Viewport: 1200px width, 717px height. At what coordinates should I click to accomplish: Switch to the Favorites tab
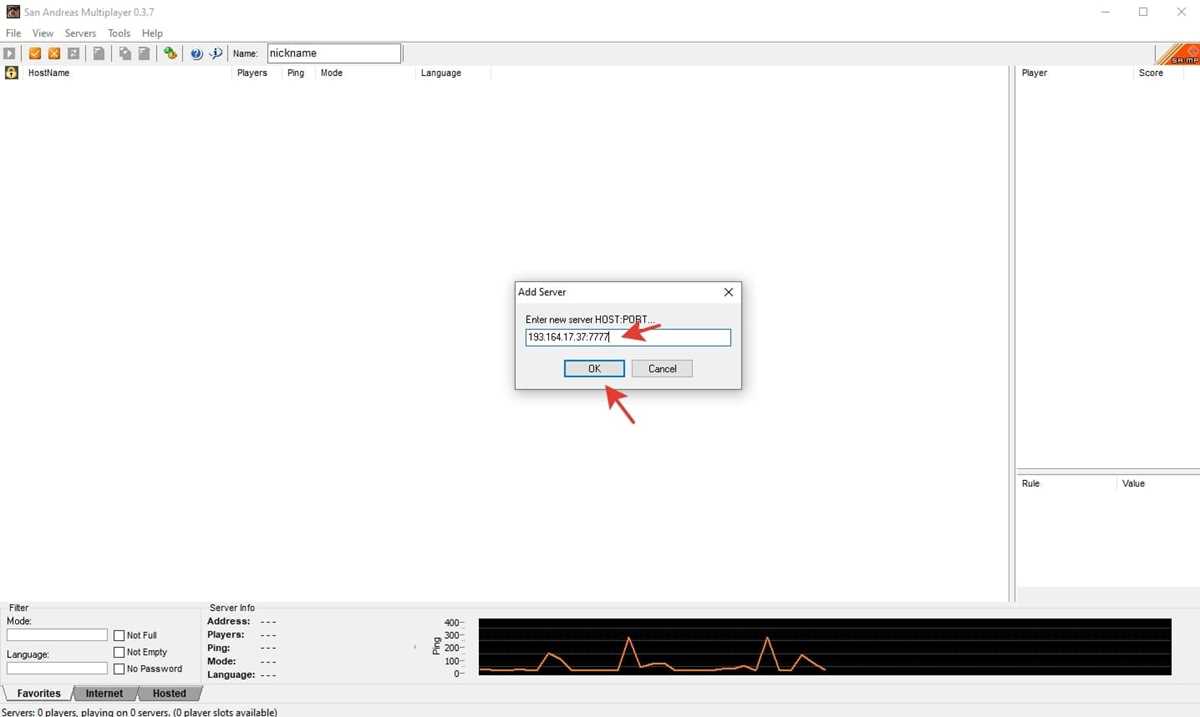click(39, 693)
